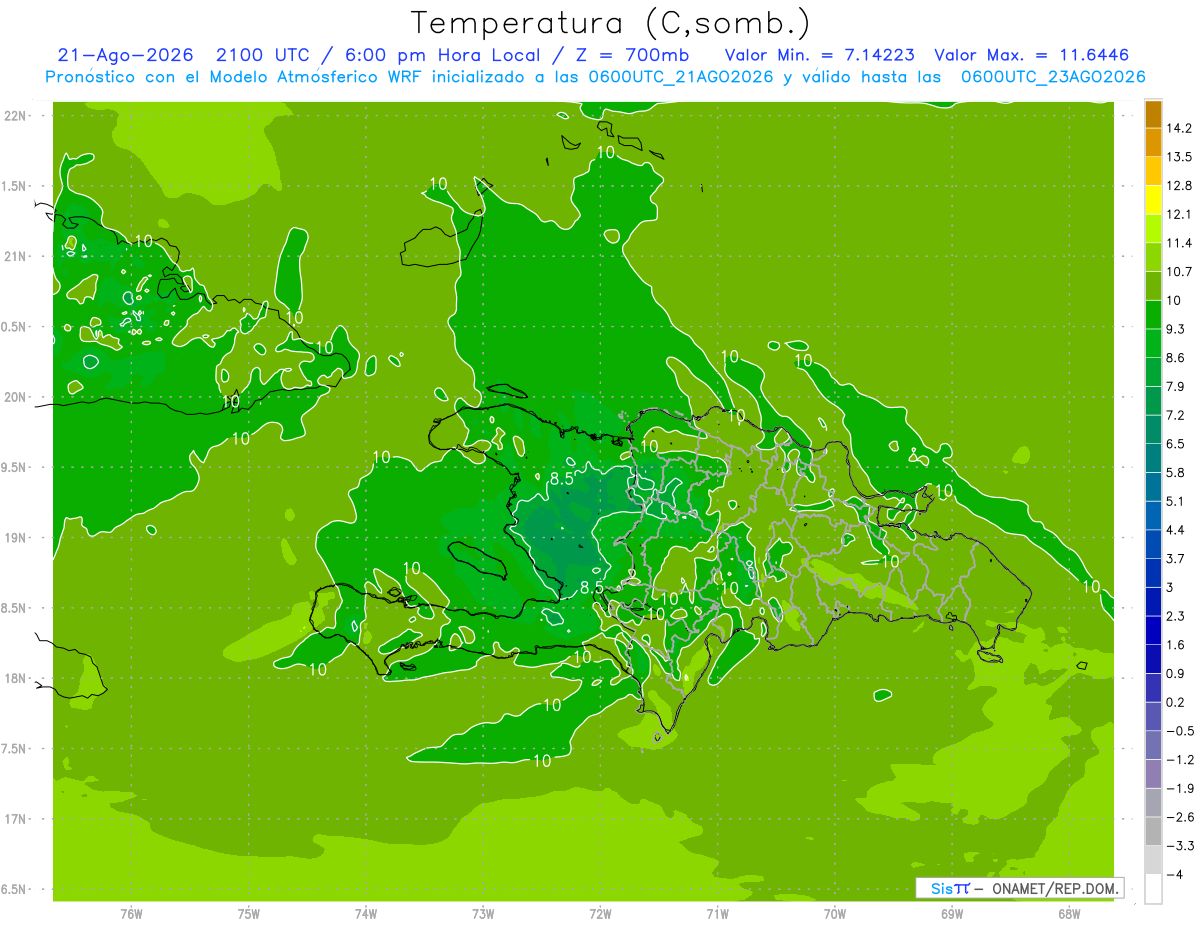The height and width of the screenshot is (927, 1200).
Task: Click the '76W' longitude axis label
Action: click(x=131, y=914)
